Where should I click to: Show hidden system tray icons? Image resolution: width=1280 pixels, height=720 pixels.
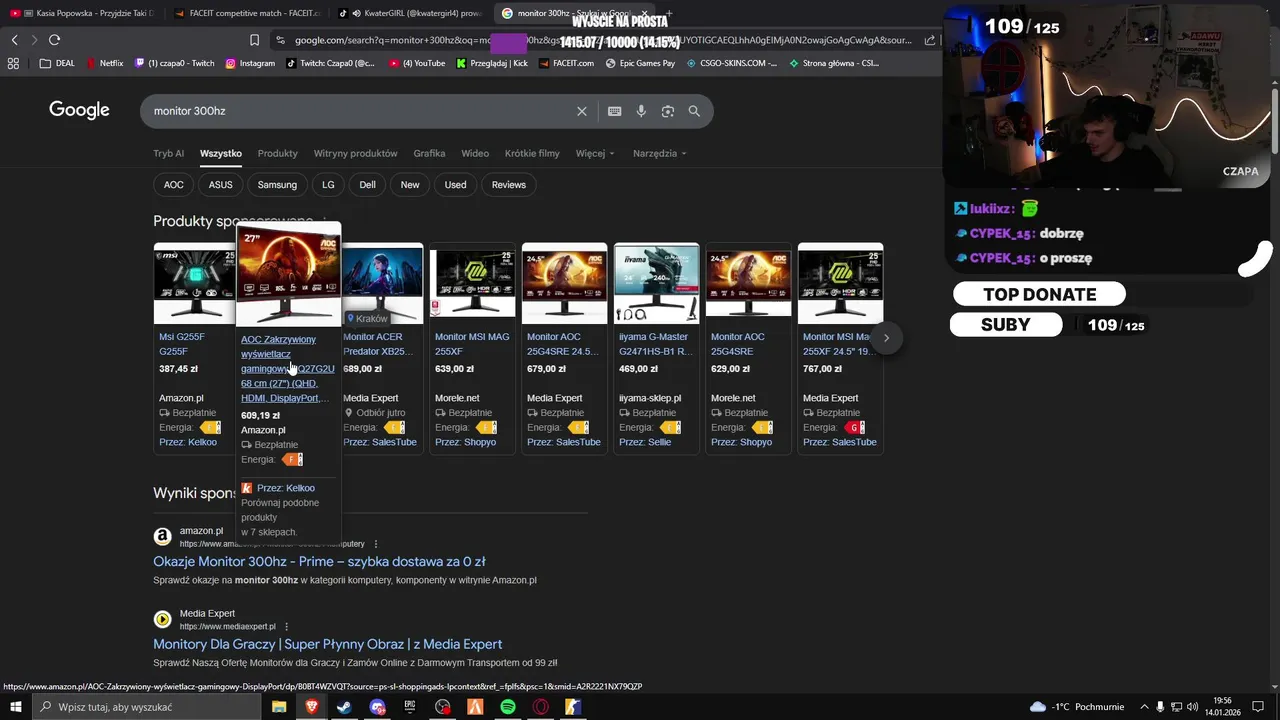[1144, 707]
